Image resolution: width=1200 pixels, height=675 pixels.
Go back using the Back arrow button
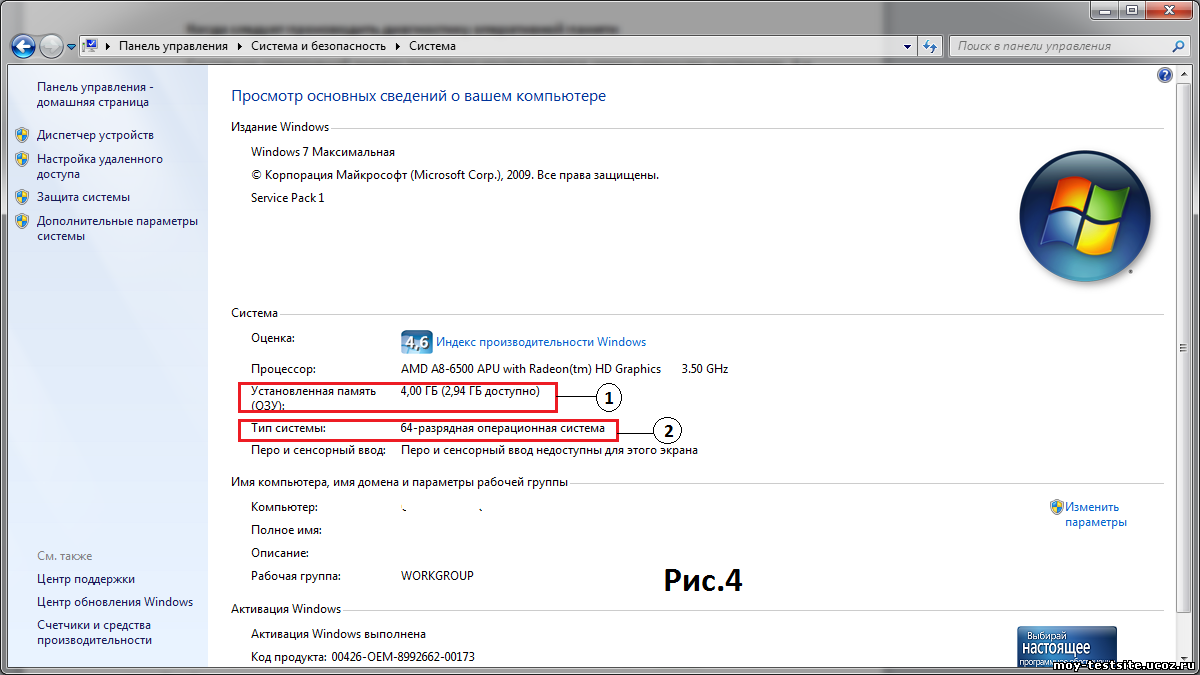coord(23,46)
